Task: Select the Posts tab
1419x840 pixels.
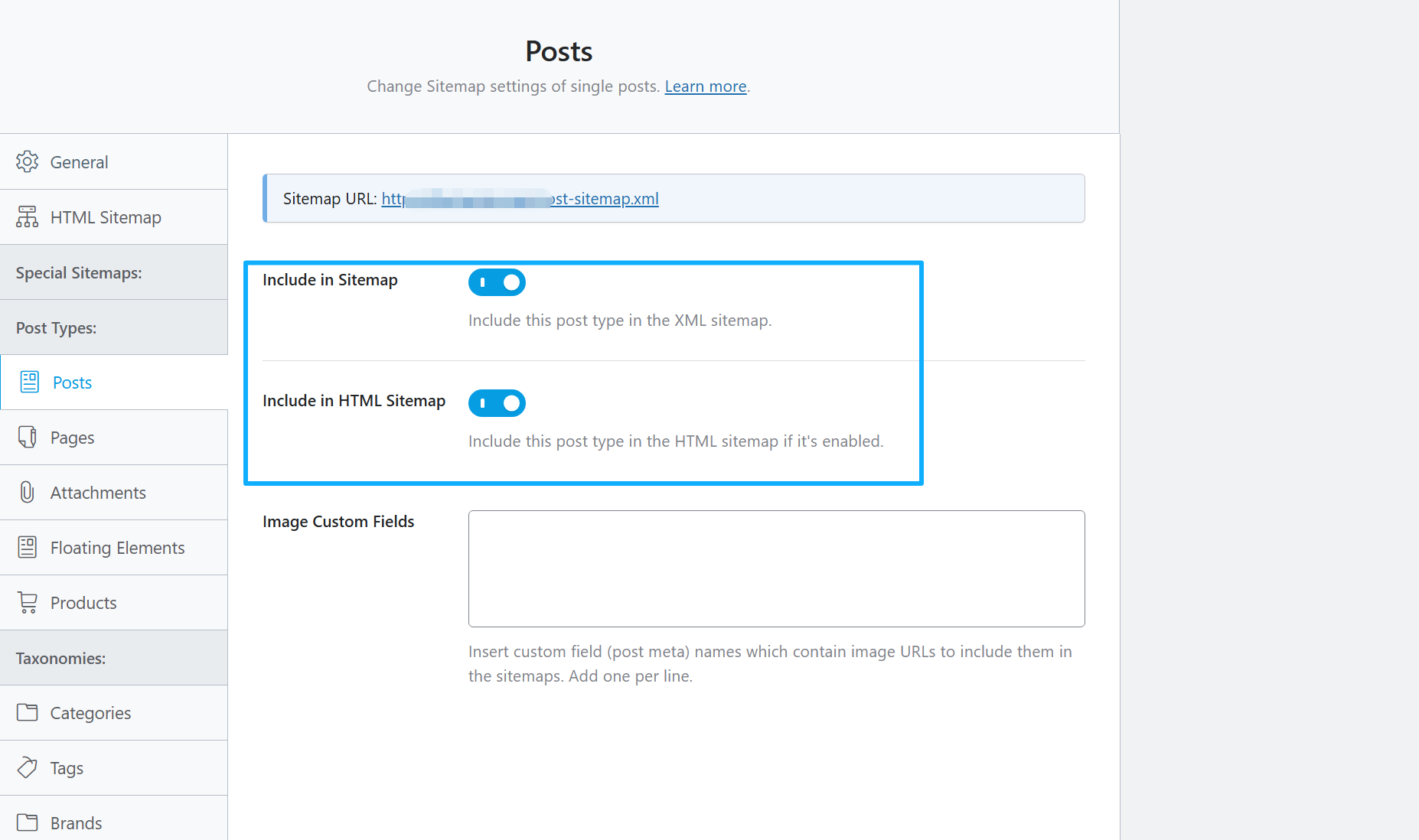Action: 114,383
